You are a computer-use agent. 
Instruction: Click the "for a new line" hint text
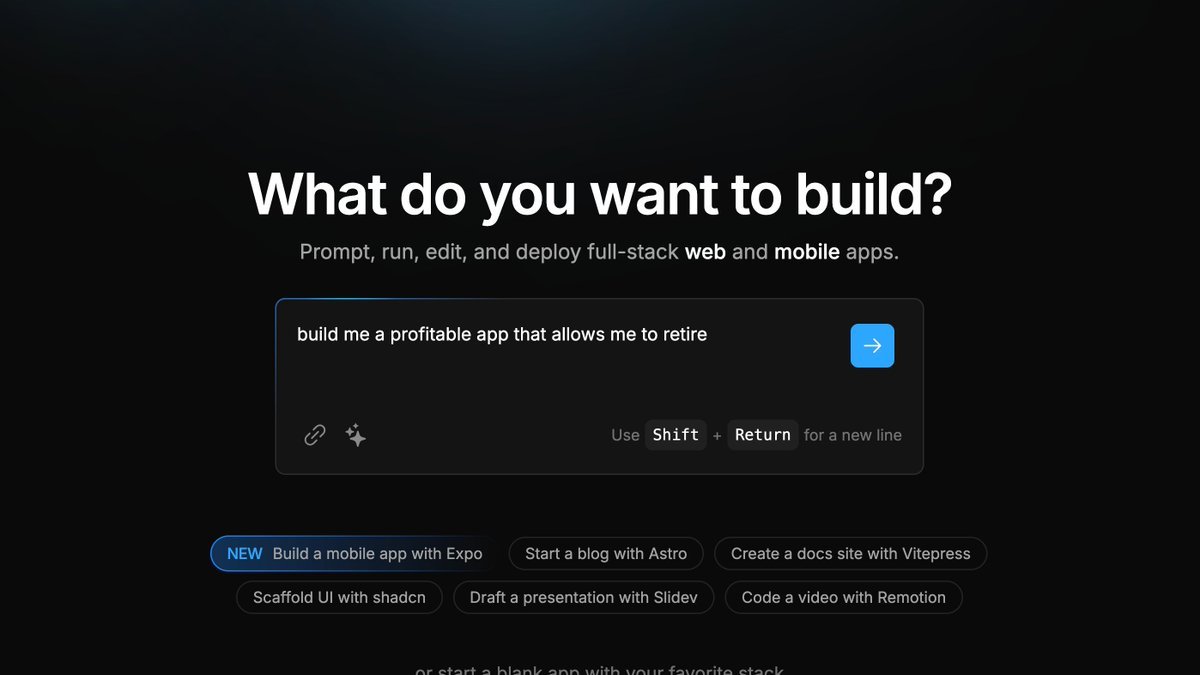[x=852, y=435]
